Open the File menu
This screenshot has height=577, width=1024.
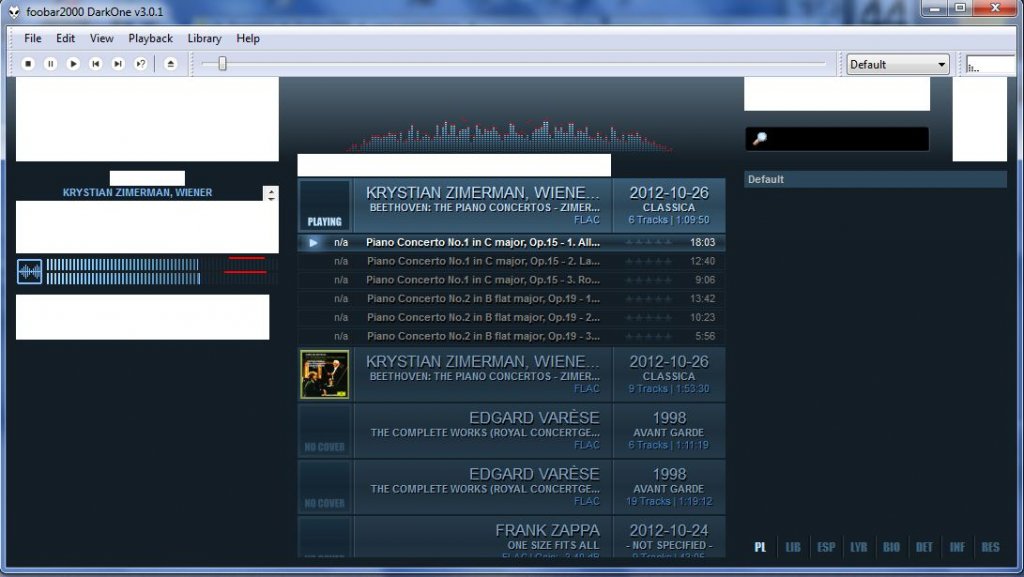33,39
